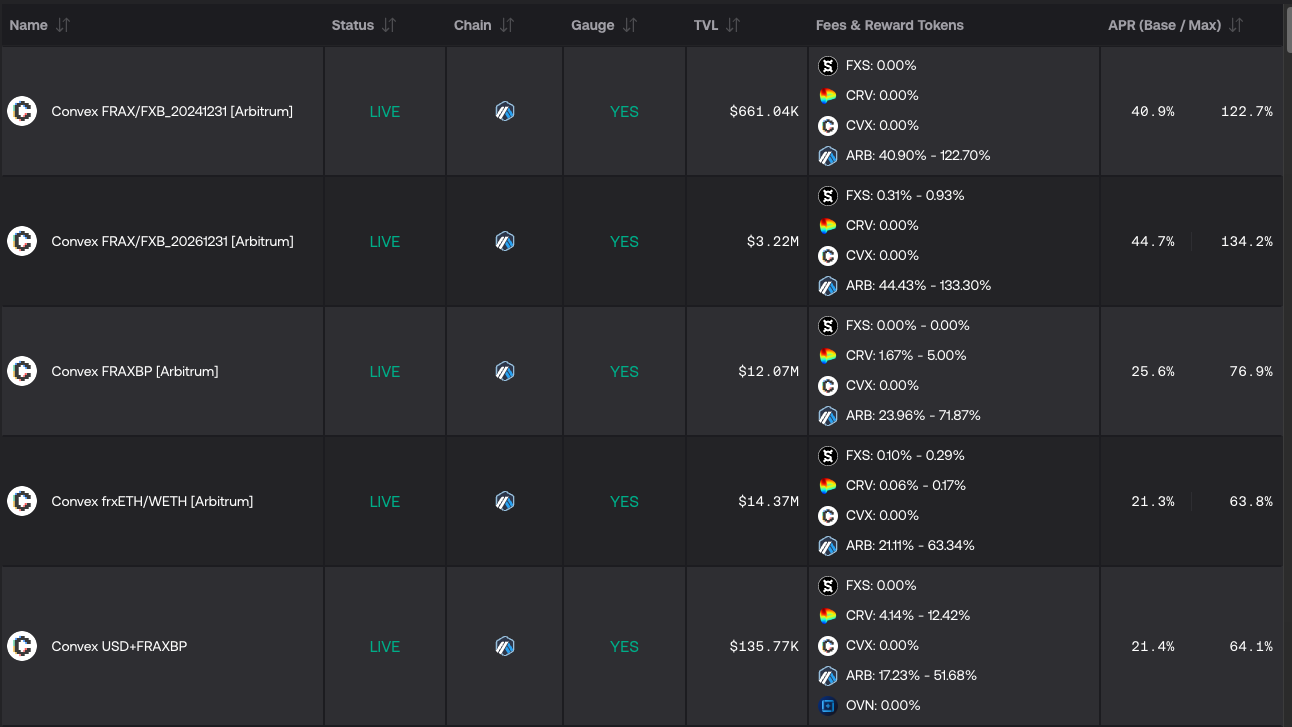Click FXS token icon in FRAX/FXB_20261231 row

[827, 195]
